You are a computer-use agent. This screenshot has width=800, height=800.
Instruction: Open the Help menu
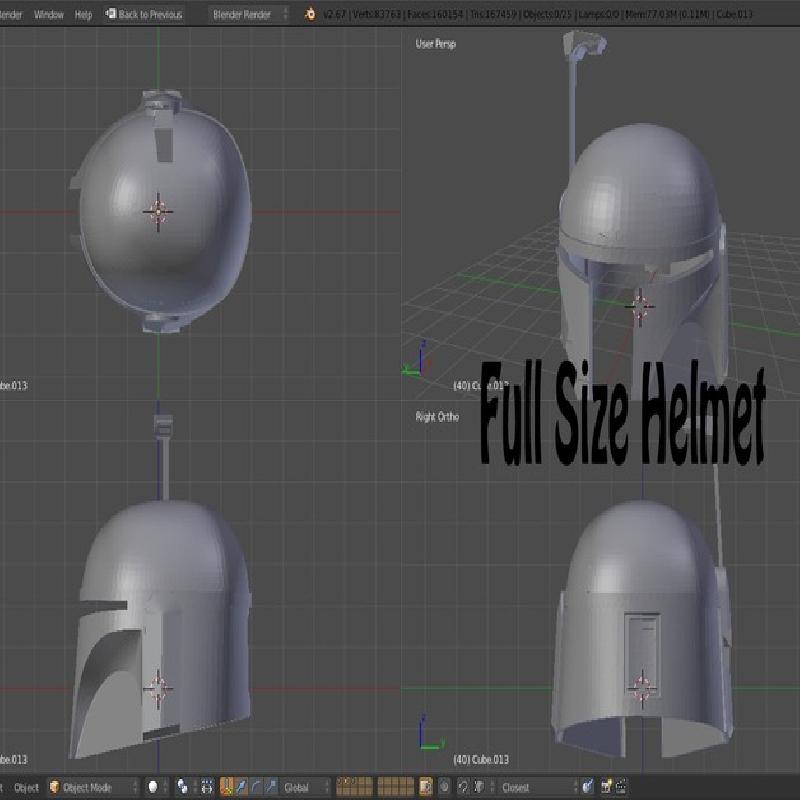click(x=83, y=14)
